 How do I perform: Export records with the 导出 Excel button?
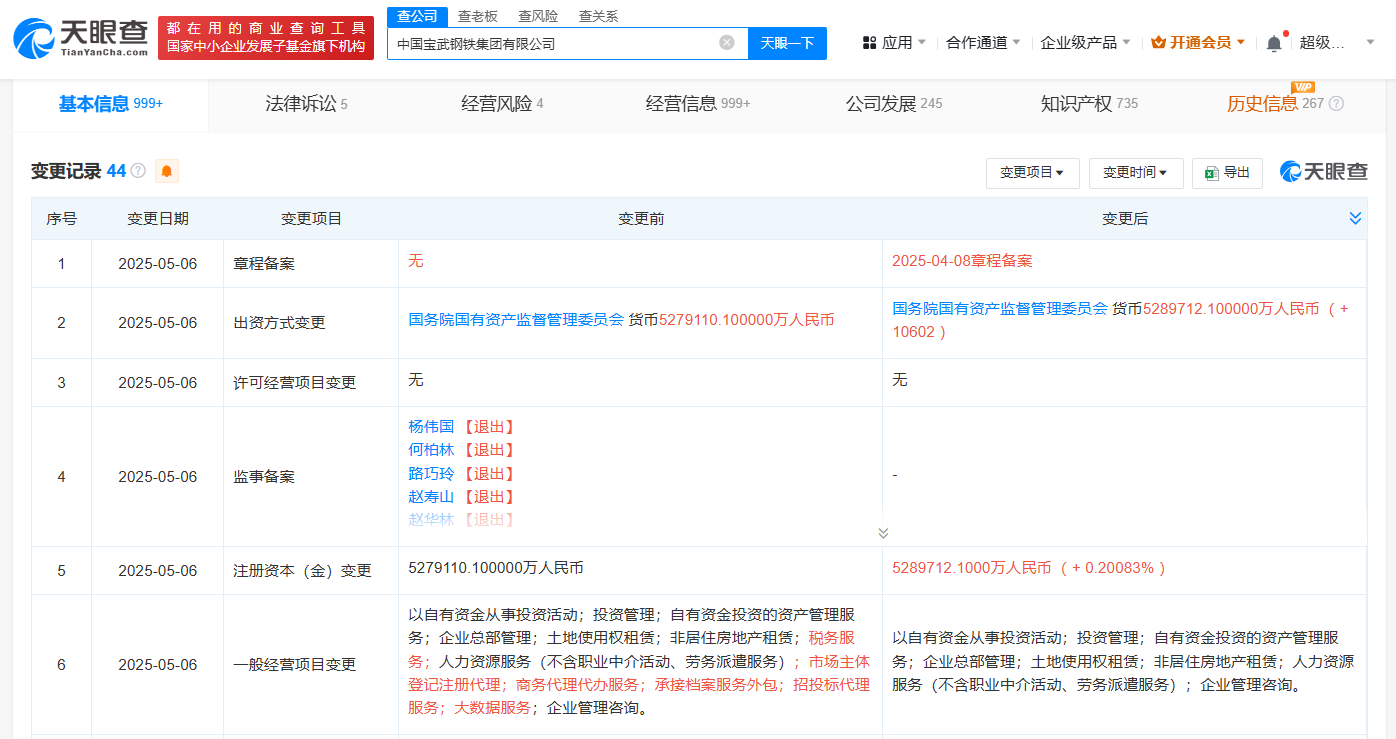tap(1227, 173)
